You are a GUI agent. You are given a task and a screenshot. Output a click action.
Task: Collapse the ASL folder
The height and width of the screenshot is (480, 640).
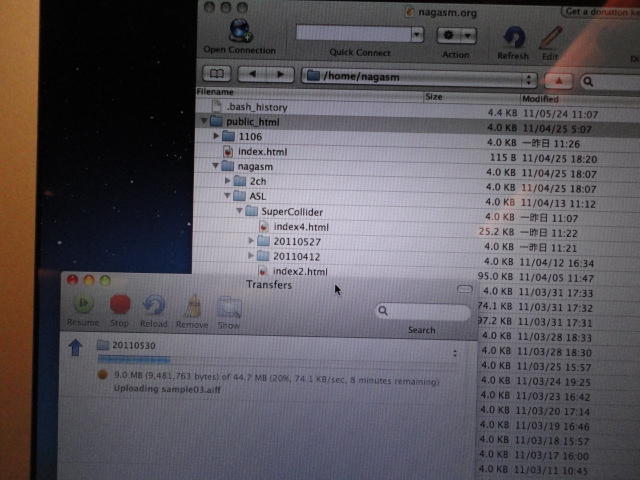click(x=227, y=196)
